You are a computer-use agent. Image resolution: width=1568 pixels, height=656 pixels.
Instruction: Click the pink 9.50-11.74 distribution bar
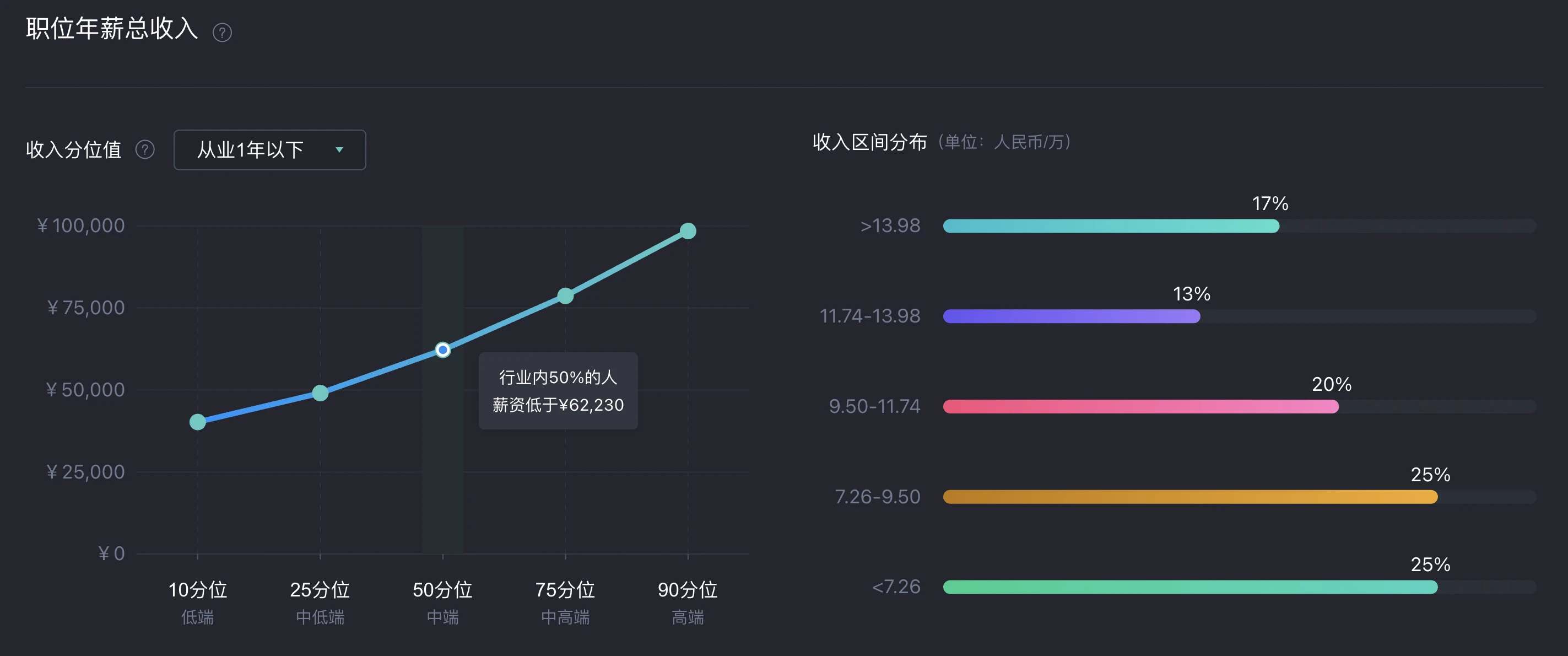pyautogui.click(x=1140, y=406)
